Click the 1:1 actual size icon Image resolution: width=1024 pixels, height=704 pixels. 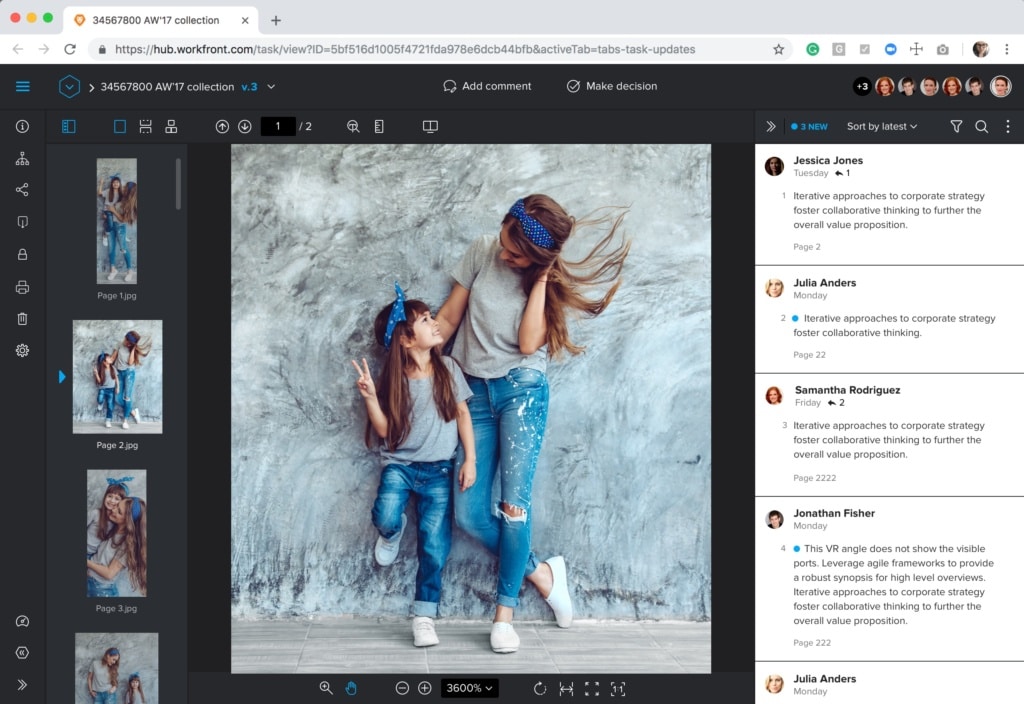coord(618,688)
